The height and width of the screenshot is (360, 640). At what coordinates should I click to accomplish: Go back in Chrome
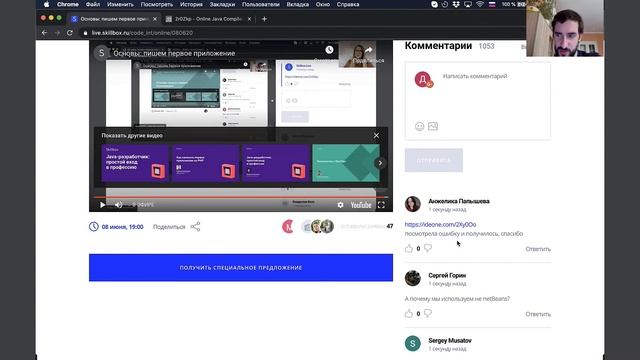click(44, 33)
